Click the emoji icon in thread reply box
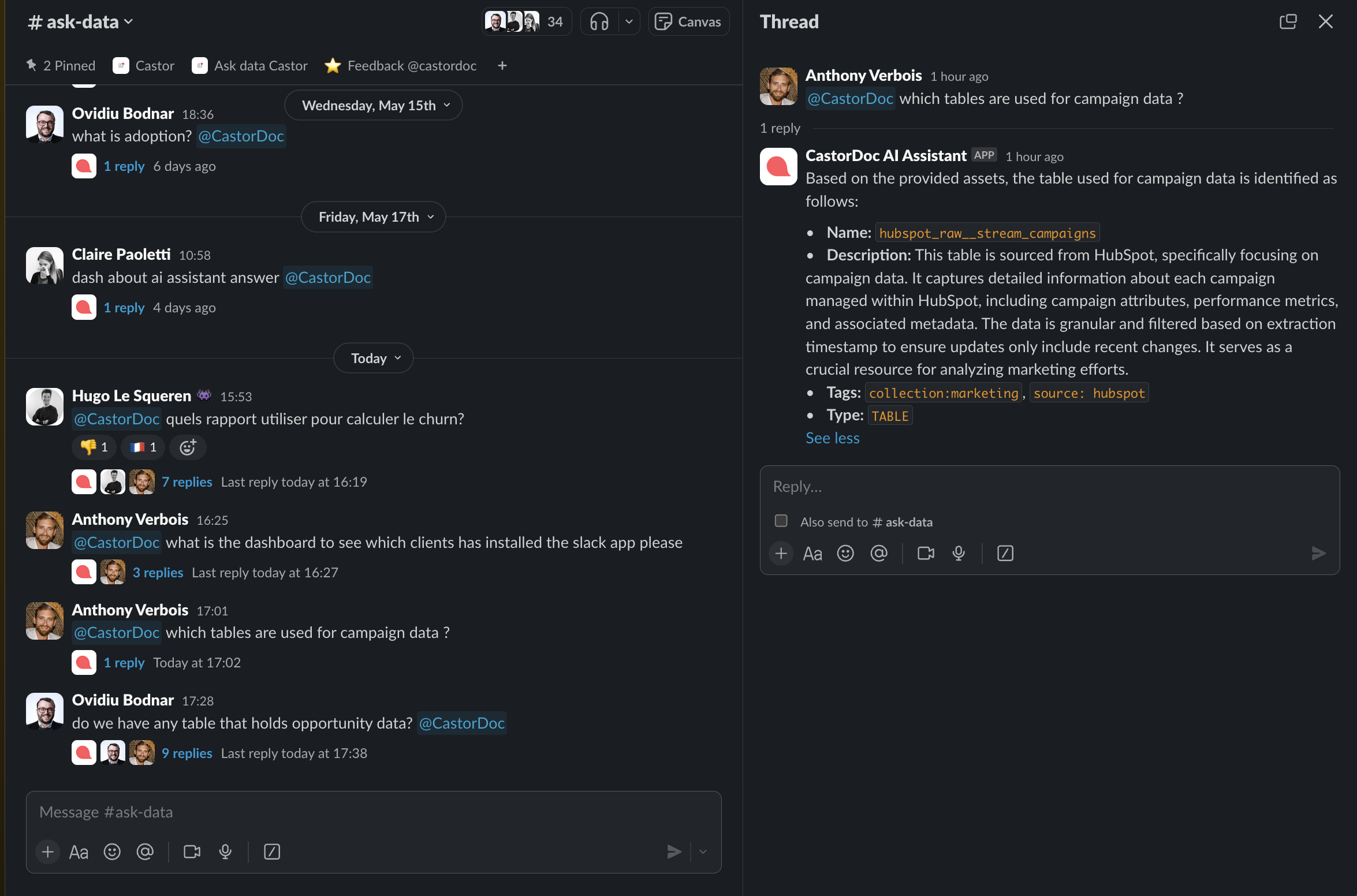Image resolution: width=1357 pixels, height=896 pixels. (x=845, y=554)
